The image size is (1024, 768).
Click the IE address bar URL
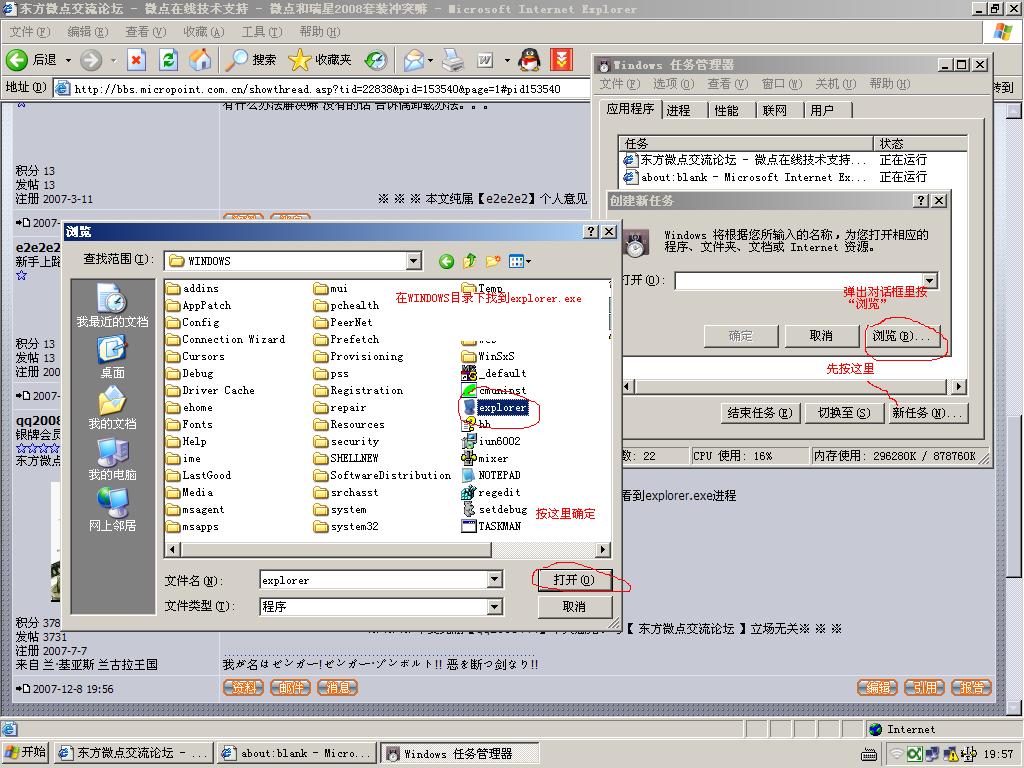pyautogui.click(x=317, y=89)
